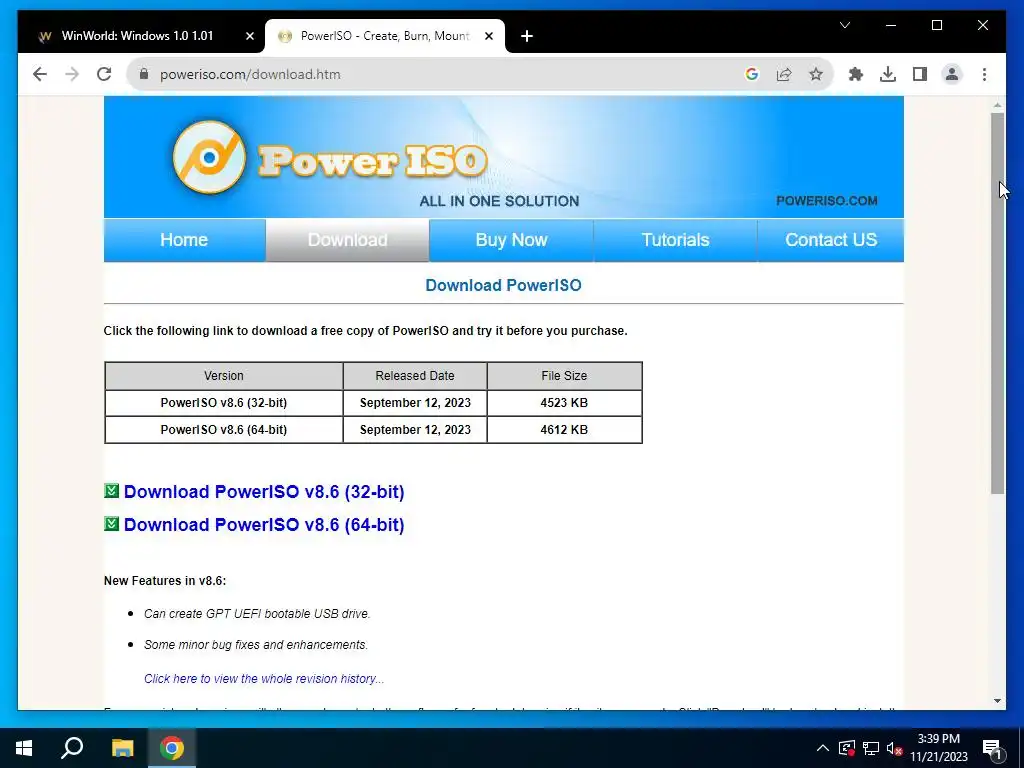Show hidden system tray icons
1024x768 pixels.
pyautogui.click(x=823, y=748)
